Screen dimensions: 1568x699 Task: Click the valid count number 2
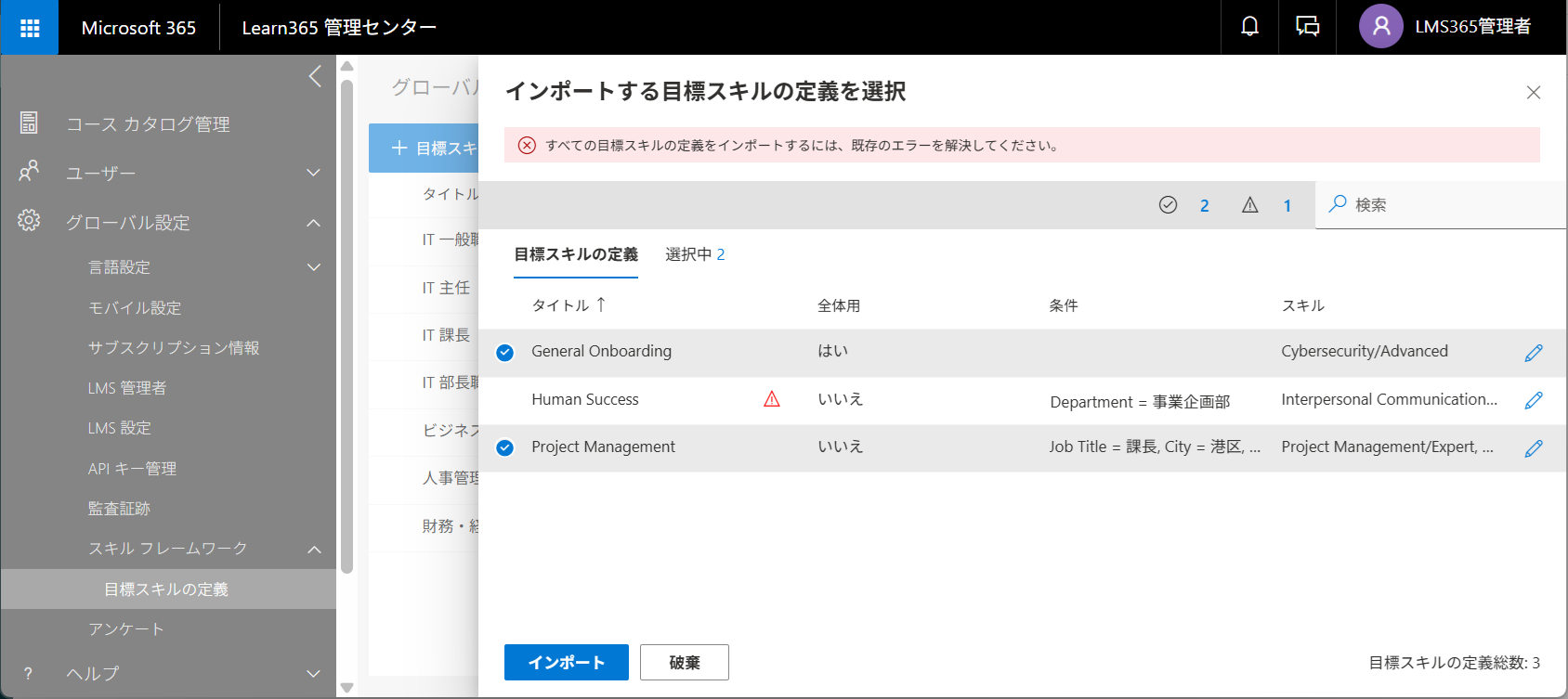[x=1205, y=206]
